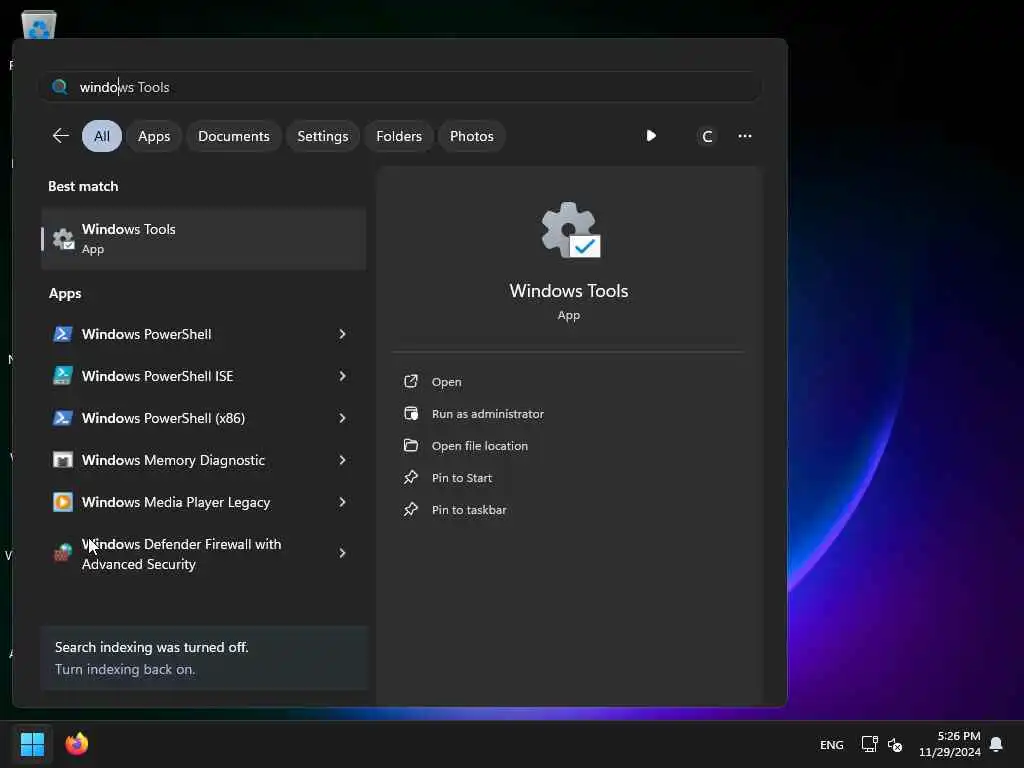This screenshot has width=1024, height=768.
Task: Switch to the Apps filter tab
Action: point(154,136)
